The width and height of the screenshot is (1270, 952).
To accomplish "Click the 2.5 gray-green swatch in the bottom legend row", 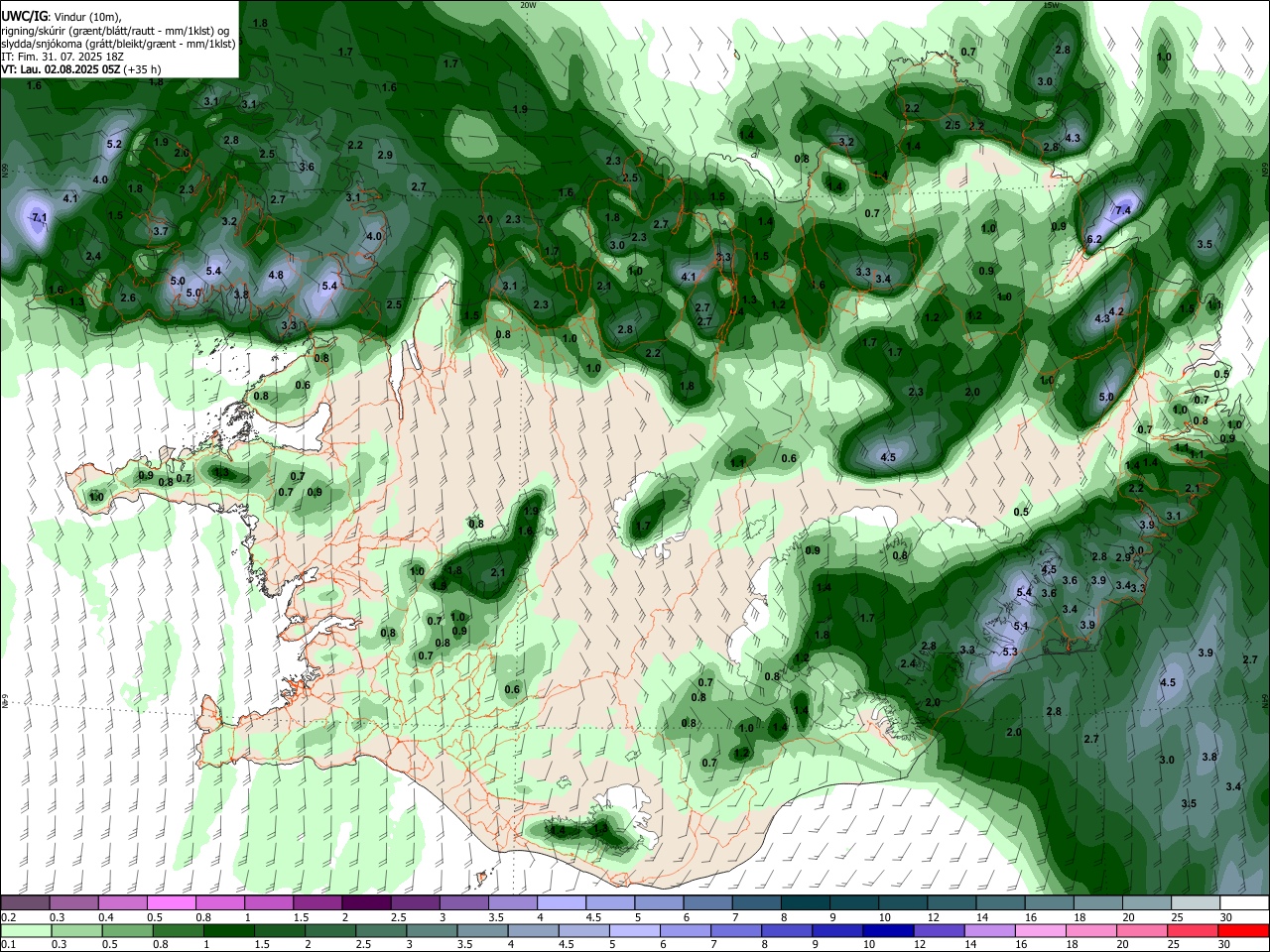I will [380, 930].
